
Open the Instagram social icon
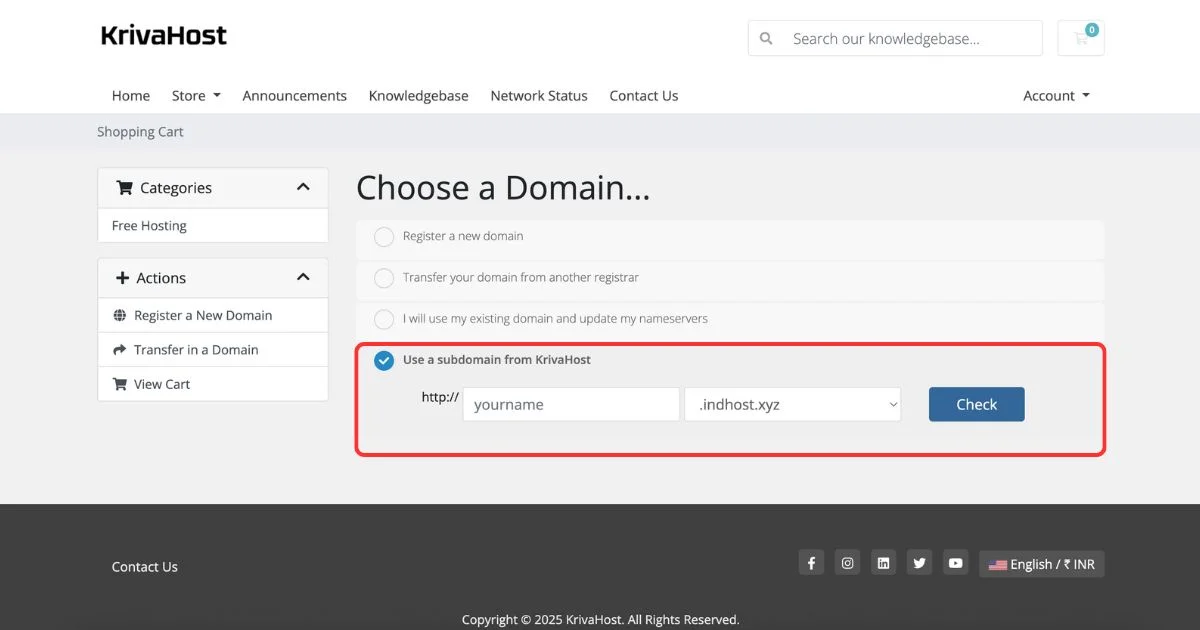(847, 563)
